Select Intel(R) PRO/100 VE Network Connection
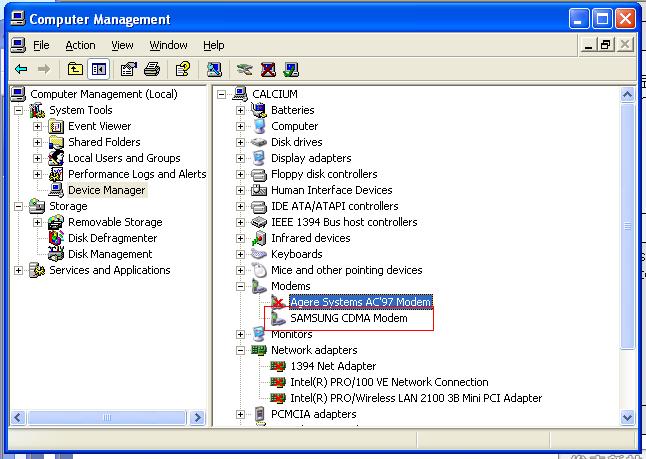 pos(389,382)
